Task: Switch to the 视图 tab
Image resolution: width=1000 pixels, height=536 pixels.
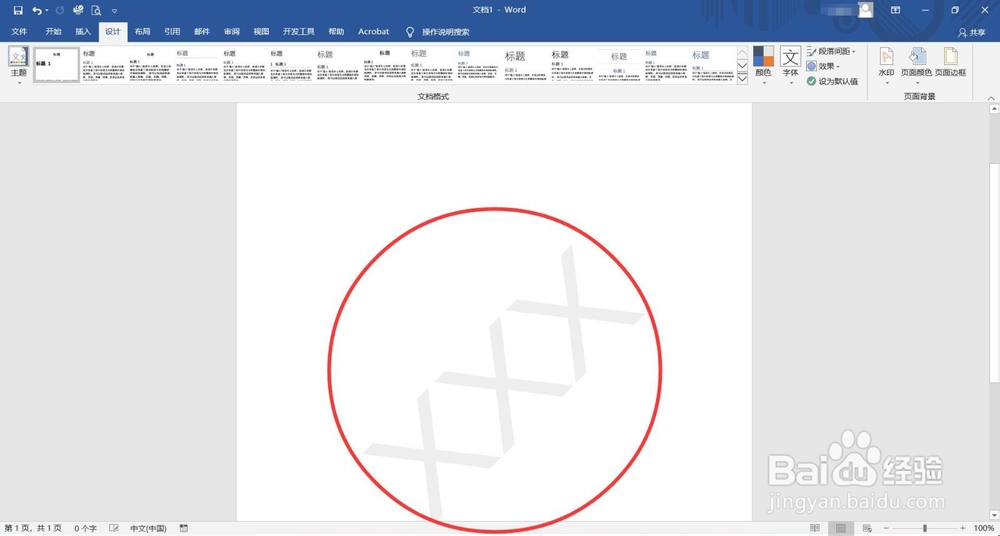Action: (261, 31)
